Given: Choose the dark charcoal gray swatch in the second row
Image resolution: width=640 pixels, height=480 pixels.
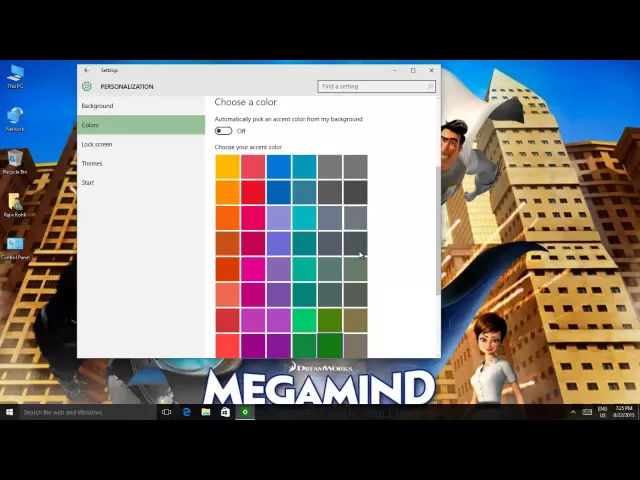Looking at the screenshot, I should point(356,192).
